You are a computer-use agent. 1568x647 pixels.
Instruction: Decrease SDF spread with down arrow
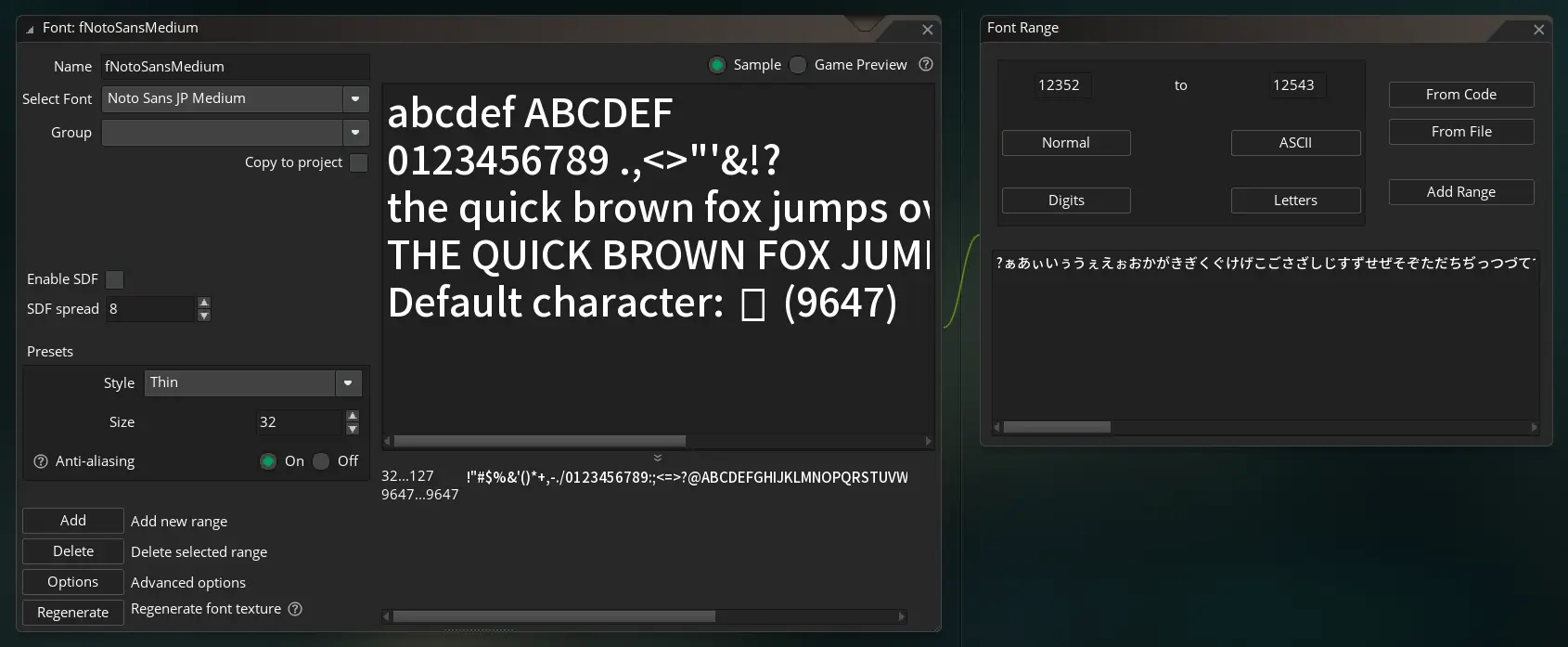[x=204, y=316]
